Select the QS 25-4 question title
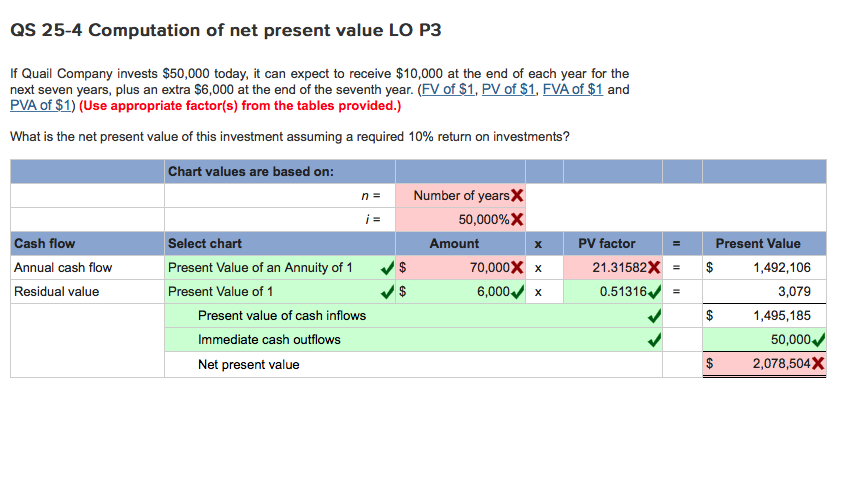The width and height of the screenshot is (860, 480). point(225,30)
